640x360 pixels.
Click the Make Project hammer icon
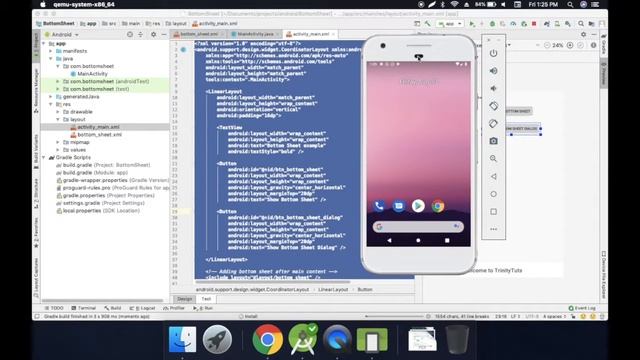427,24
